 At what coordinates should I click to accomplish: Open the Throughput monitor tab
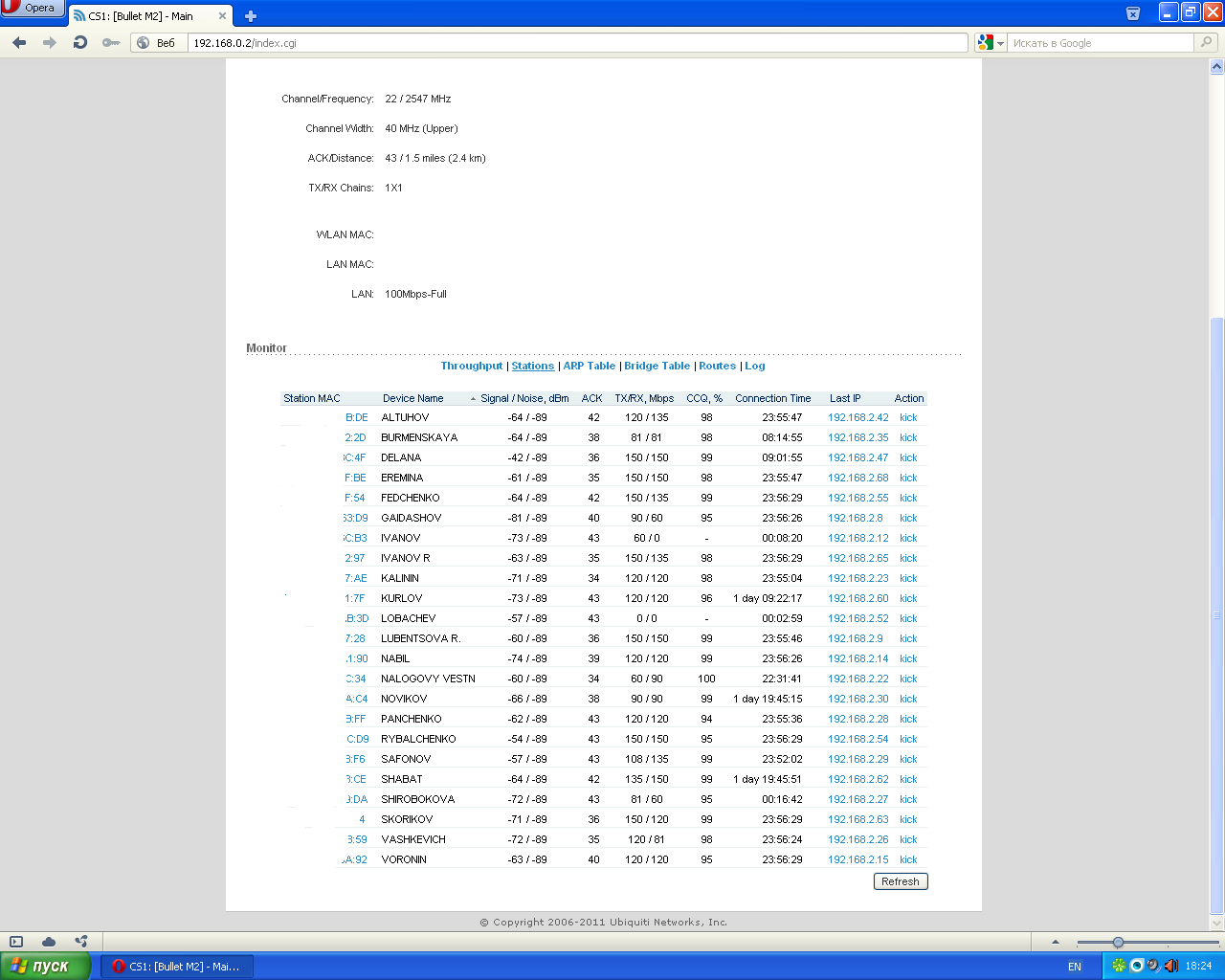472,366
